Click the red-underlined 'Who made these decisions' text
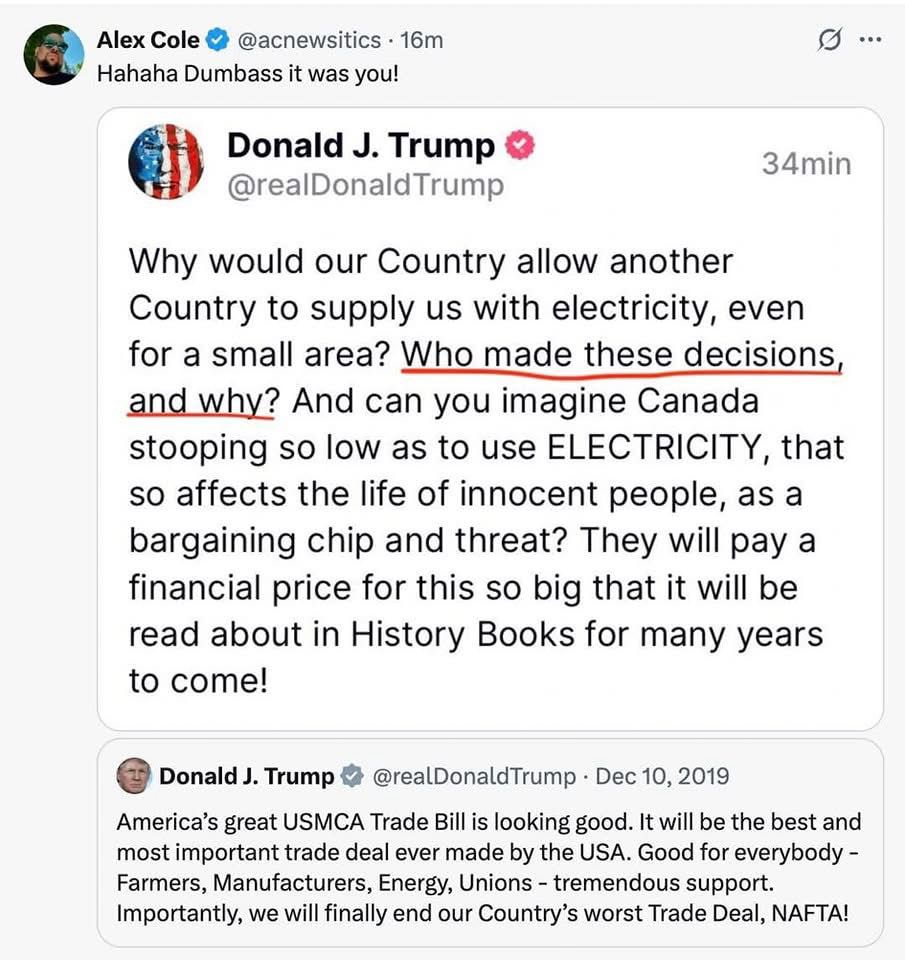Screen dimensions: 905x960 621,354
